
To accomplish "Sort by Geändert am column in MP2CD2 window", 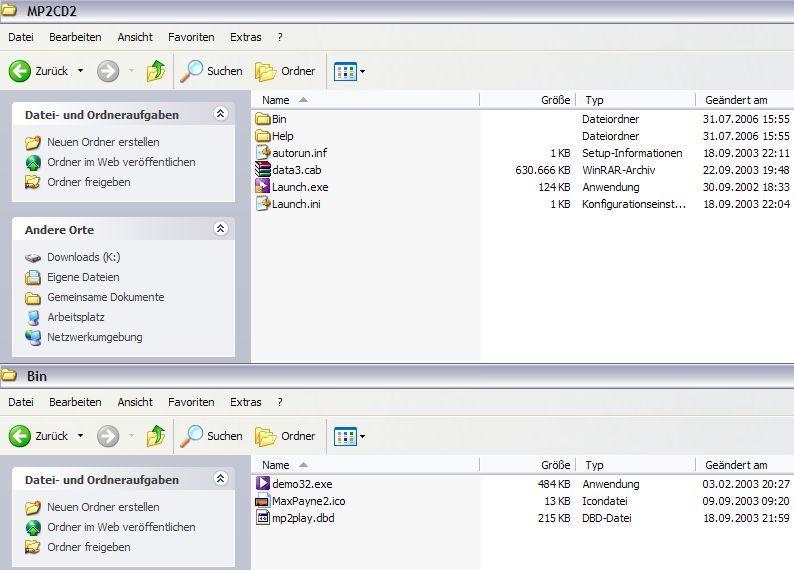I will pos(745,100).
